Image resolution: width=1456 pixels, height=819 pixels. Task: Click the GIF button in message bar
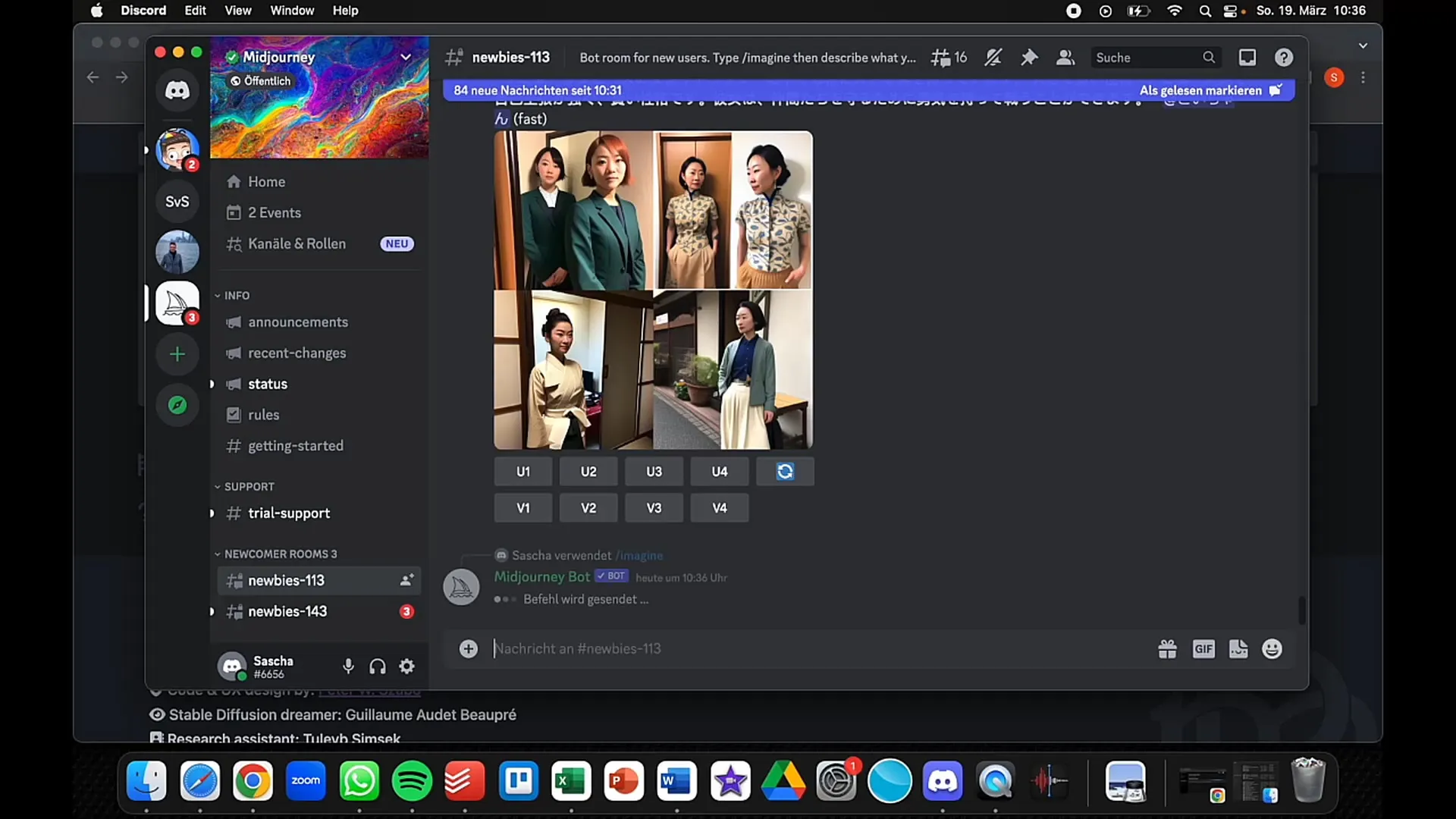click(x=1203, y=648)
